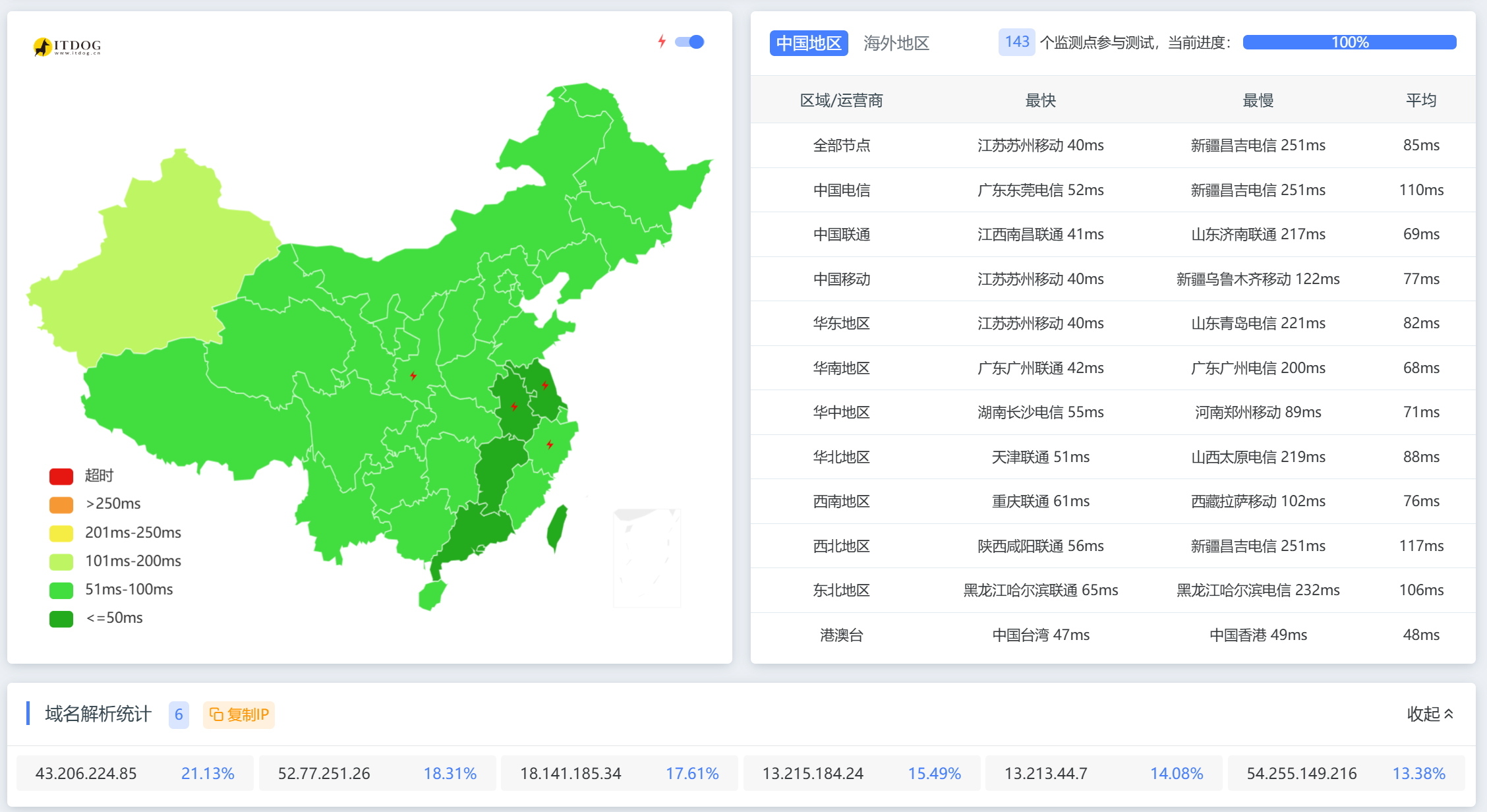The image size is (1487, 812).
Task: Click the lightning marker on Anhui province
Action: point(514,406)
